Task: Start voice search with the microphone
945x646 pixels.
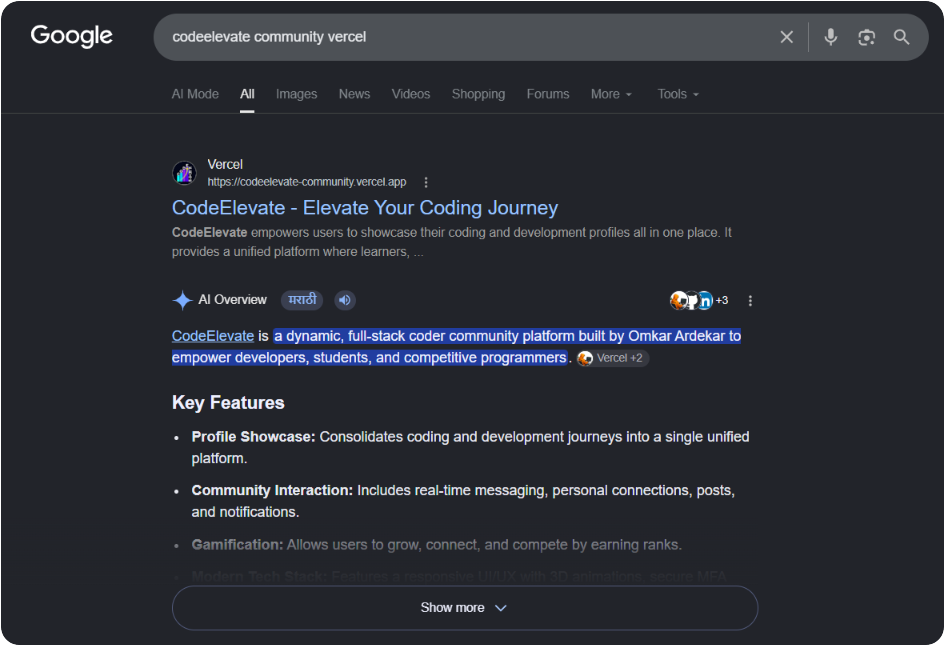Action: 830,37
